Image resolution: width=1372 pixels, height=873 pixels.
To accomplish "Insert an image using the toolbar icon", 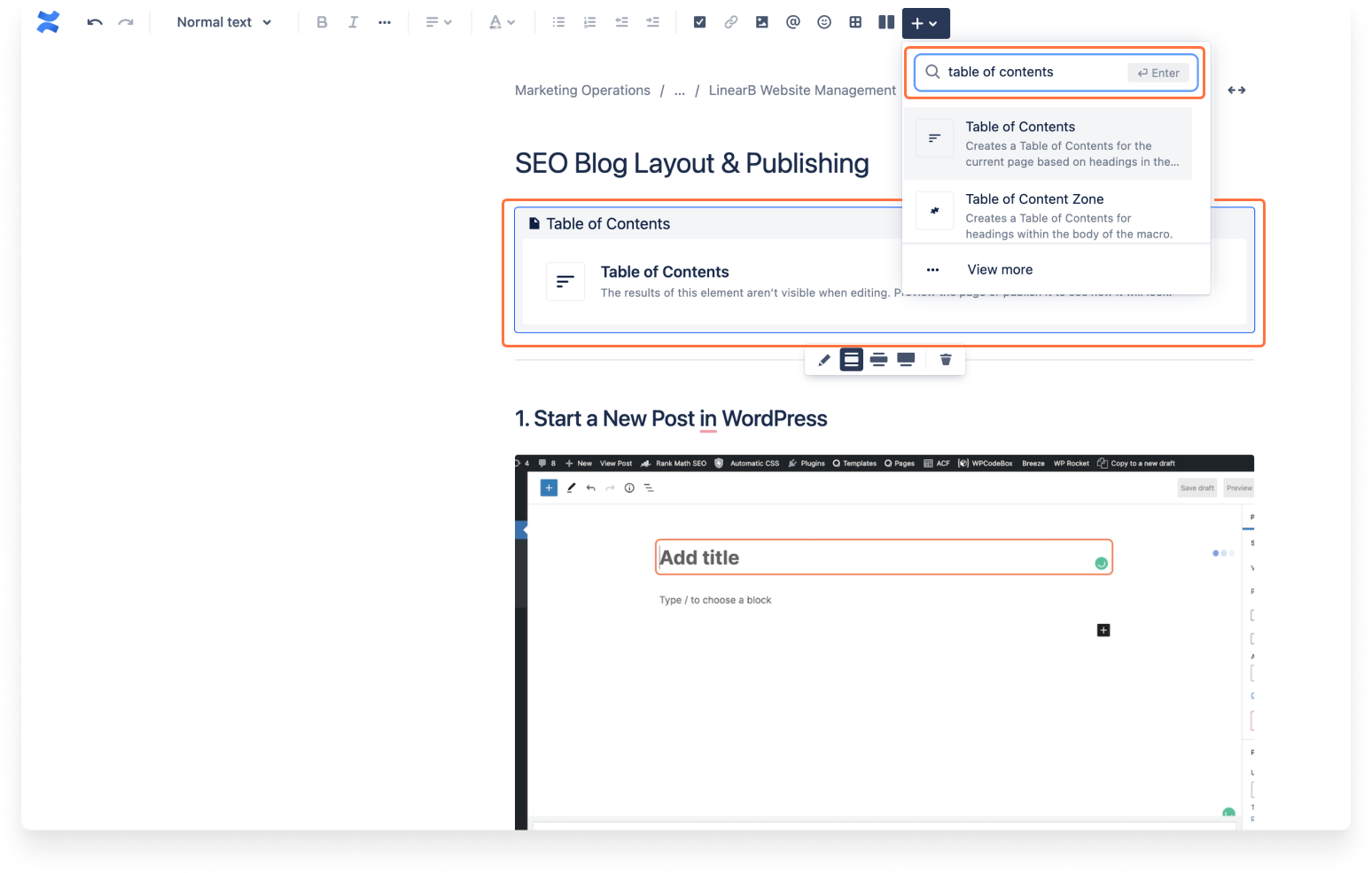I will pos(762,22).
